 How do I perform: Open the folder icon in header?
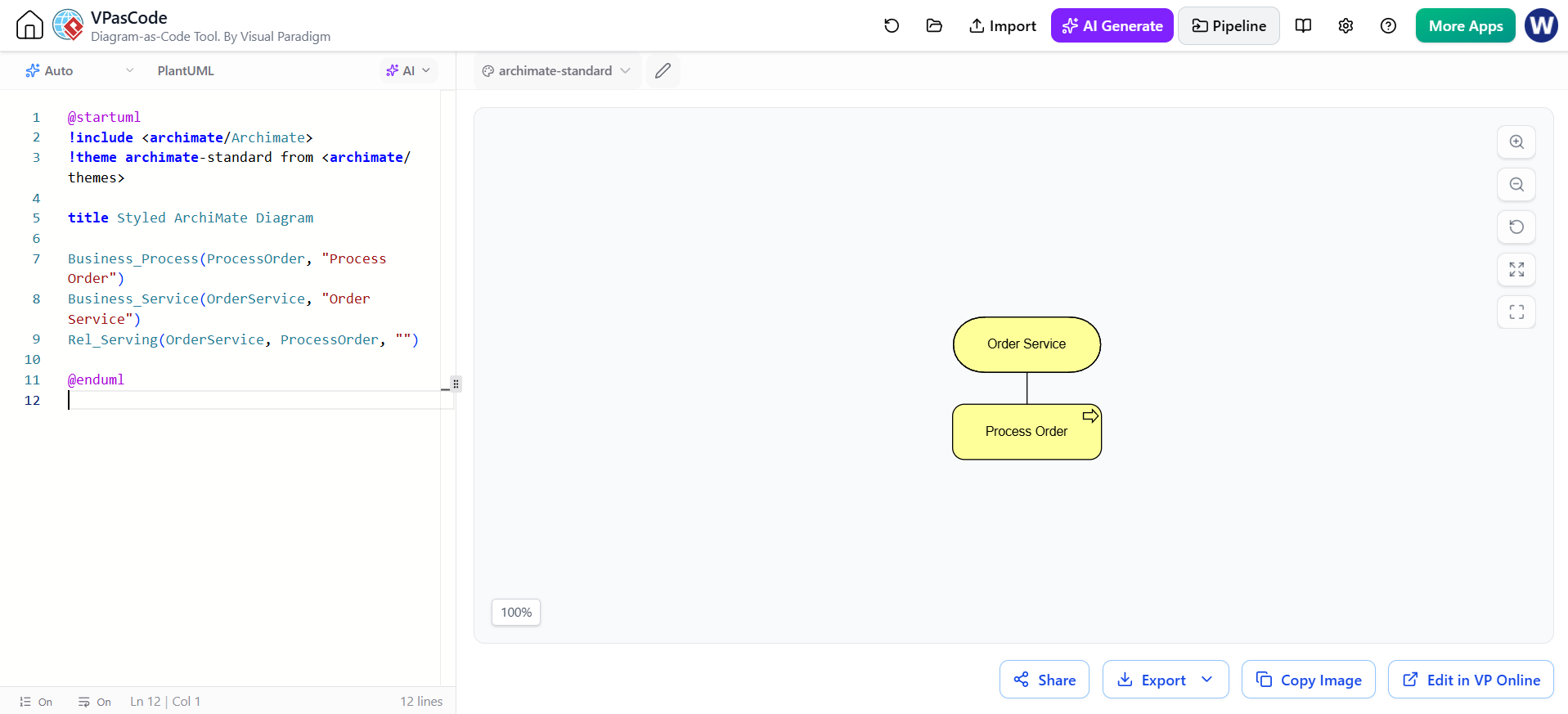point(934,25)
